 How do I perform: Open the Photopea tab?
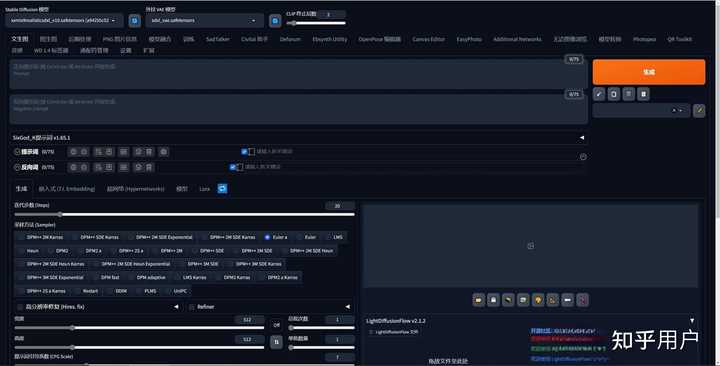pyautogui.click(x=644, y=39)
